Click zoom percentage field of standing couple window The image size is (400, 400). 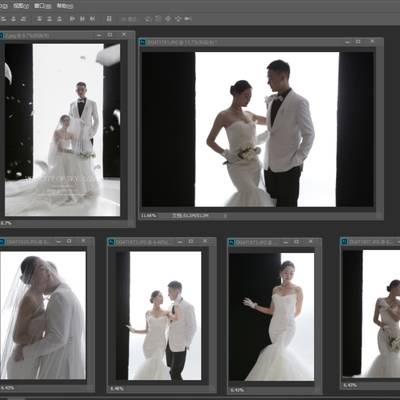pos(117,388)
